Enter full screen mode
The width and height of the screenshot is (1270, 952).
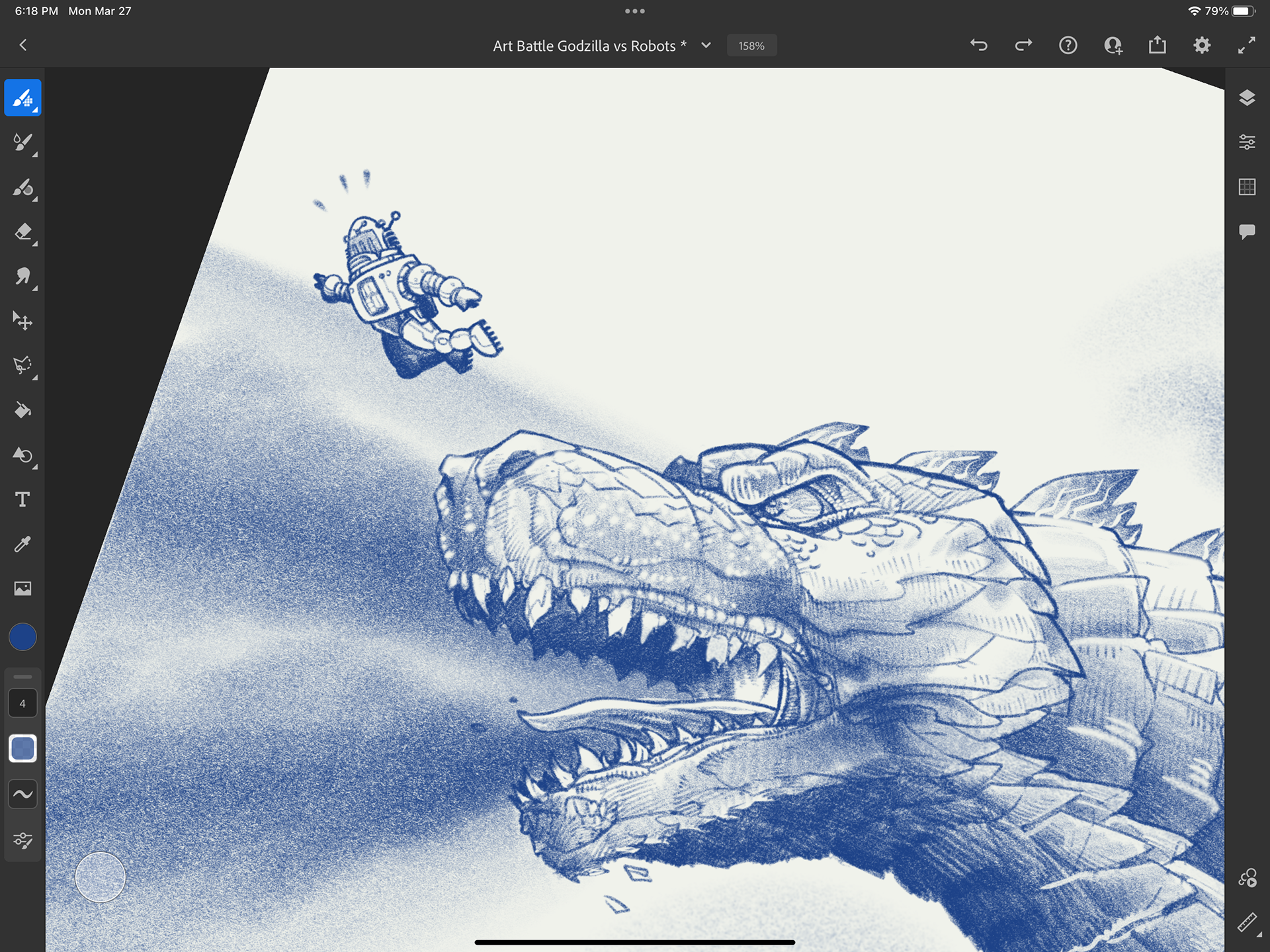tap(1246, 45)
